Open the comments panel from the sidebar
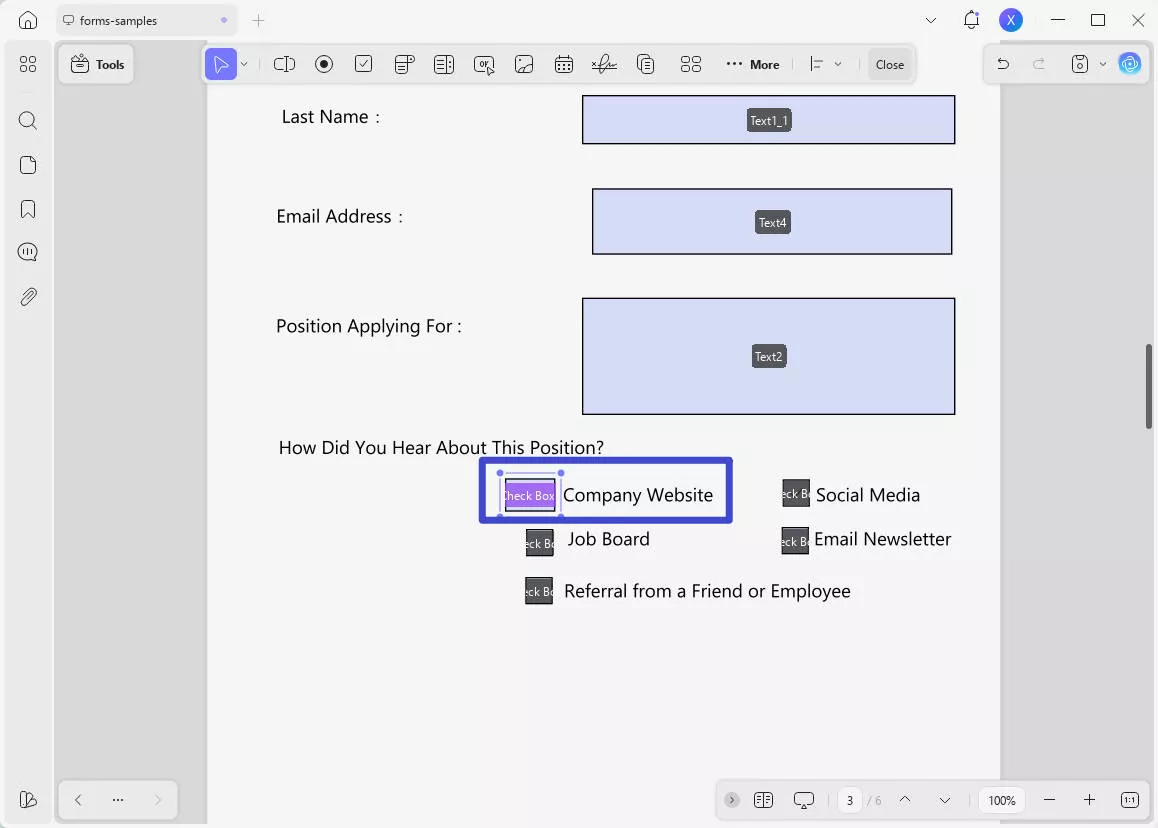The height and width of the screenshot is (828, 1158). click(x=27, y=252)
